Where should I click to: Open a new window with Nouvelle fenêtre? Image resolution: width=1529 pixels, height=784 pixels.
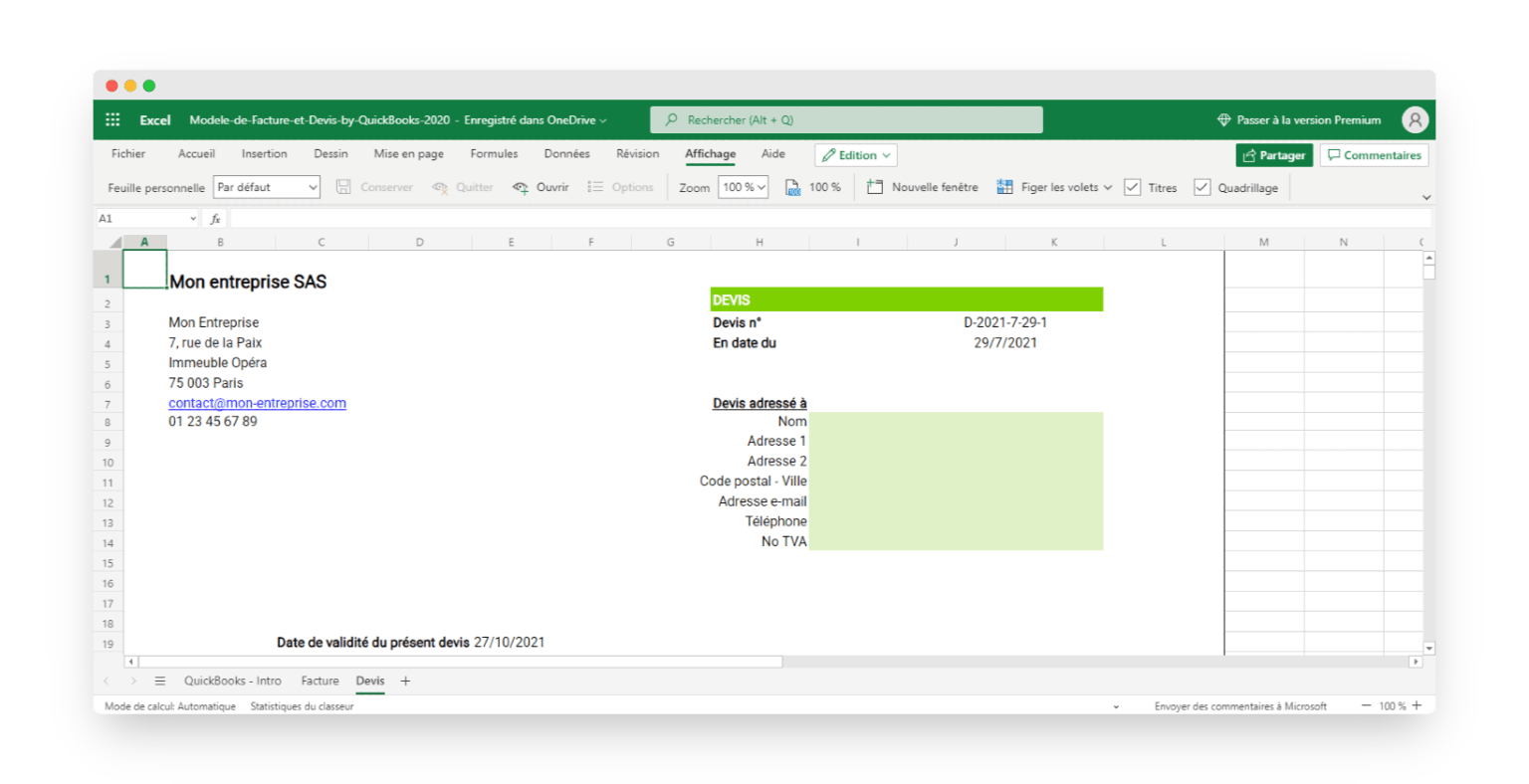point(921,186)
